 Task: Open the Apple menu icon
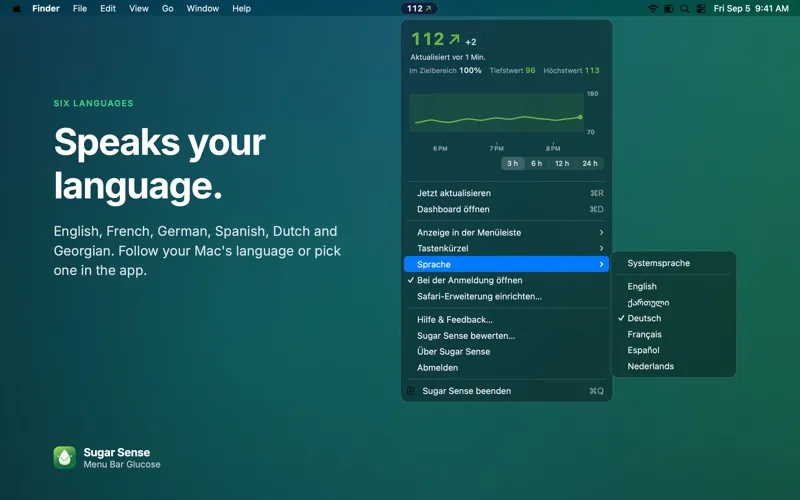coord(17,9)
